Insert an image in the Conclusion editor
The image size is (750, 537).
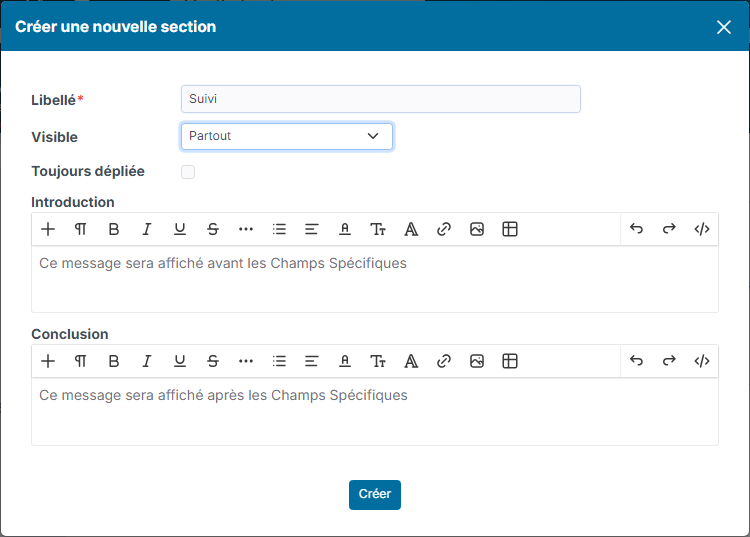[x=477, y=361]
